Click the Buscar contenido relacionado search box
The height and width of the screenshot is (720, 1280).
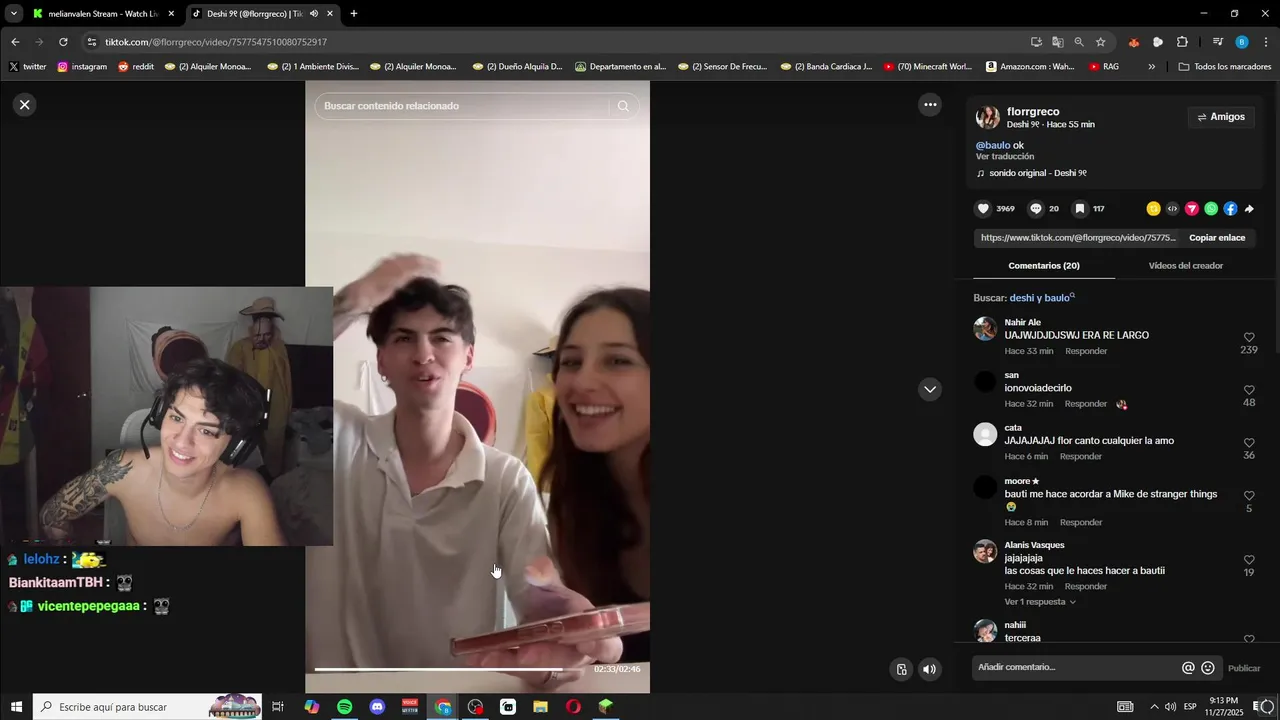pos(466,106)
